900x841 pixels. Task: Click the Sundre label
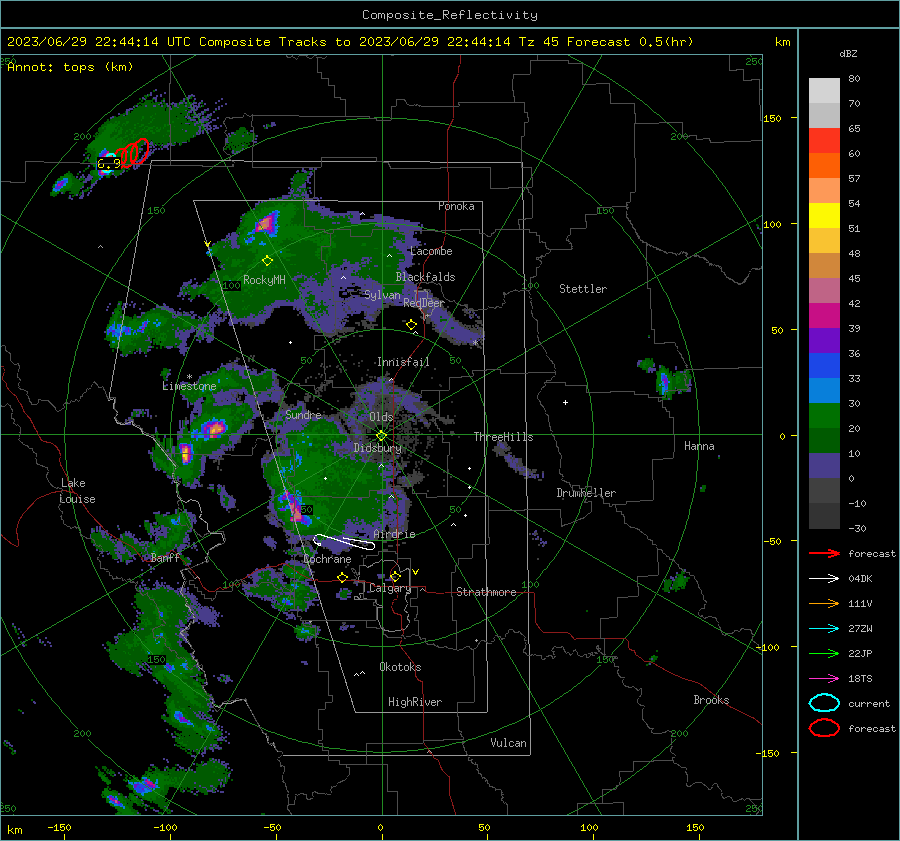pos(303,414)
